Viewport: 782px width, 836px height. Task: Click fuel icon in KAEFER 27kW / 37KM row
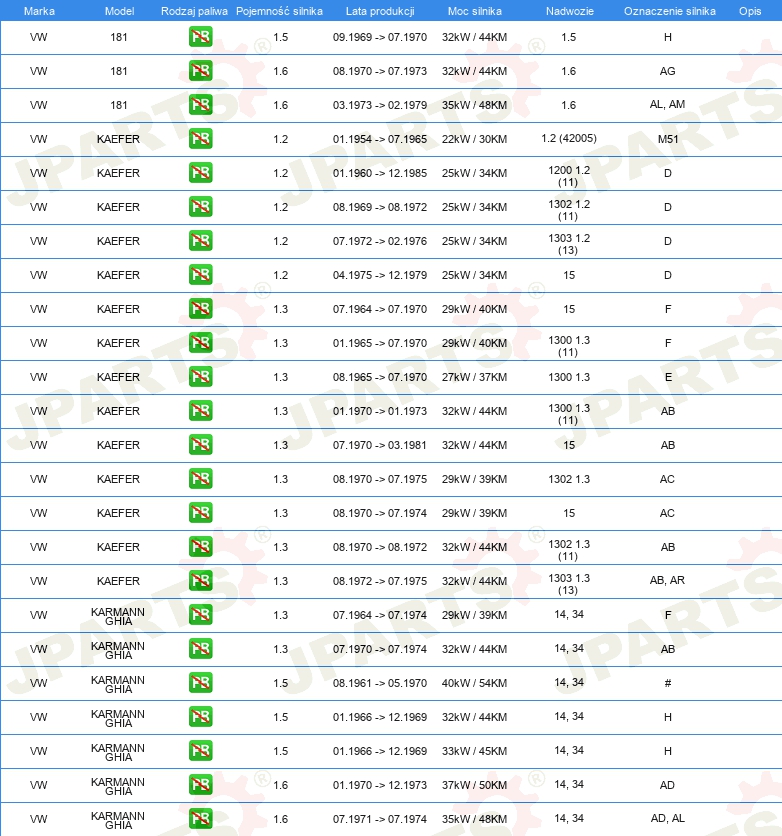click(x=200, y=376)
